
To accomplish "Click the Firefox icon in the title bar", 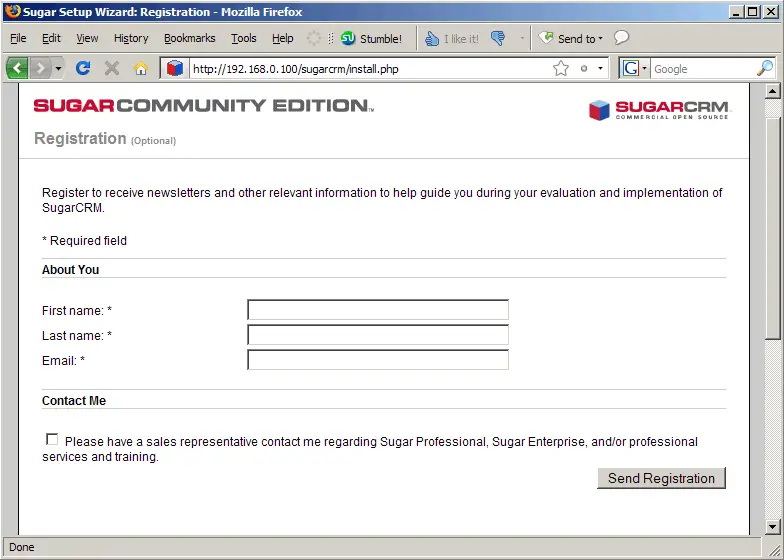I will 12,11.
